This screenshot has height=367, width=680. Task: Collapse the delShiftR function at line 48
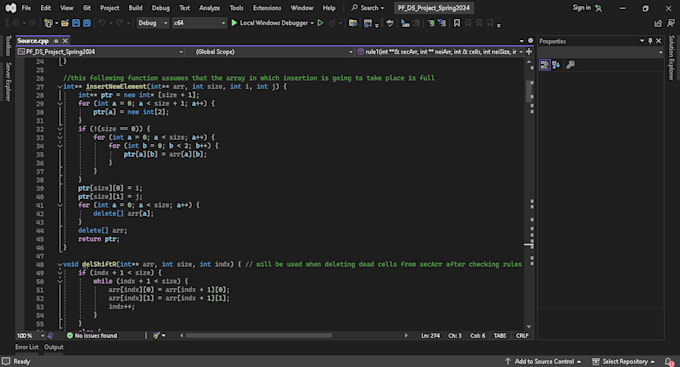60,264
